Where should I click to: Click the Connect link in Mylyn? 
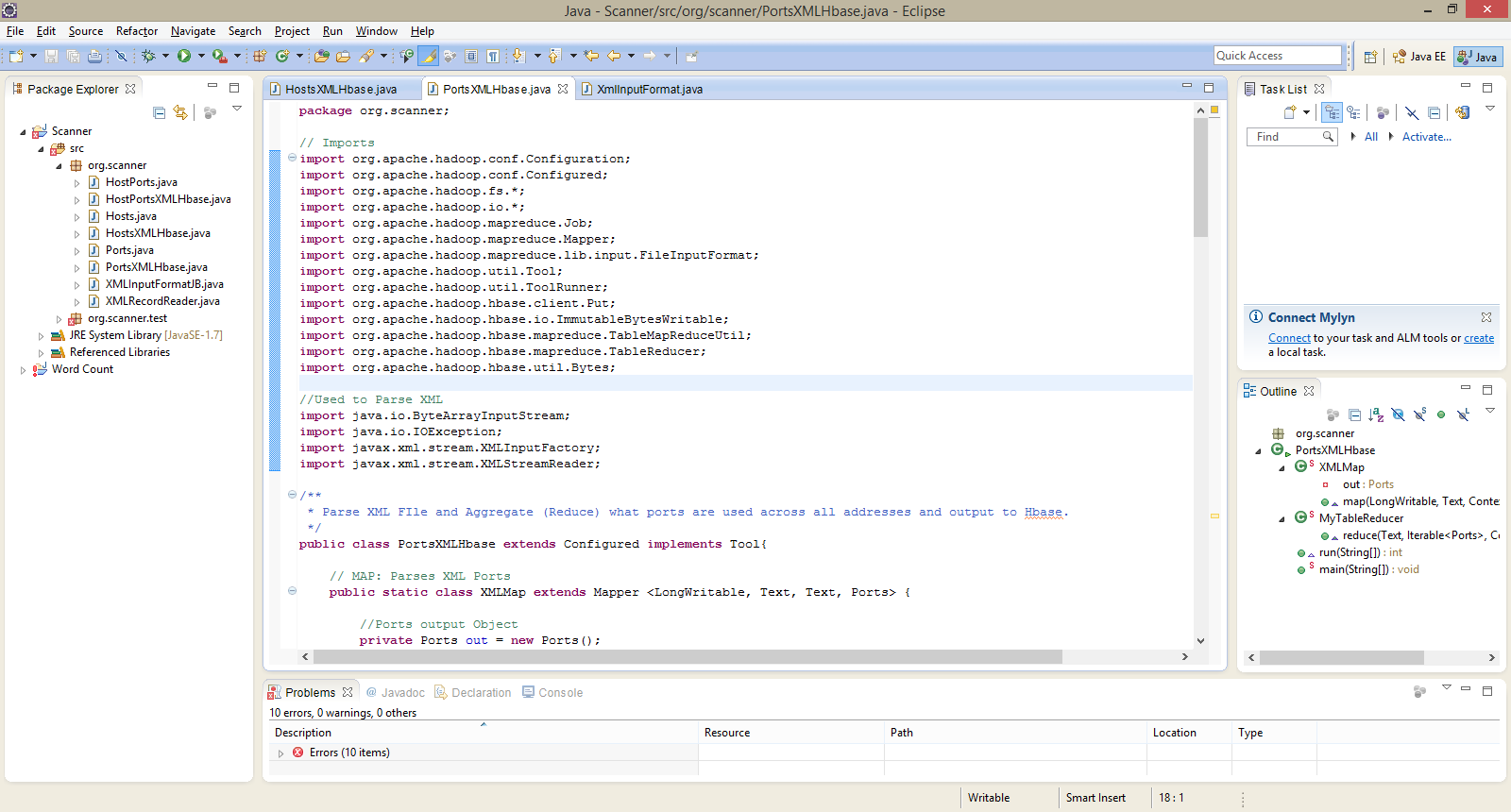coord(1289,338)
